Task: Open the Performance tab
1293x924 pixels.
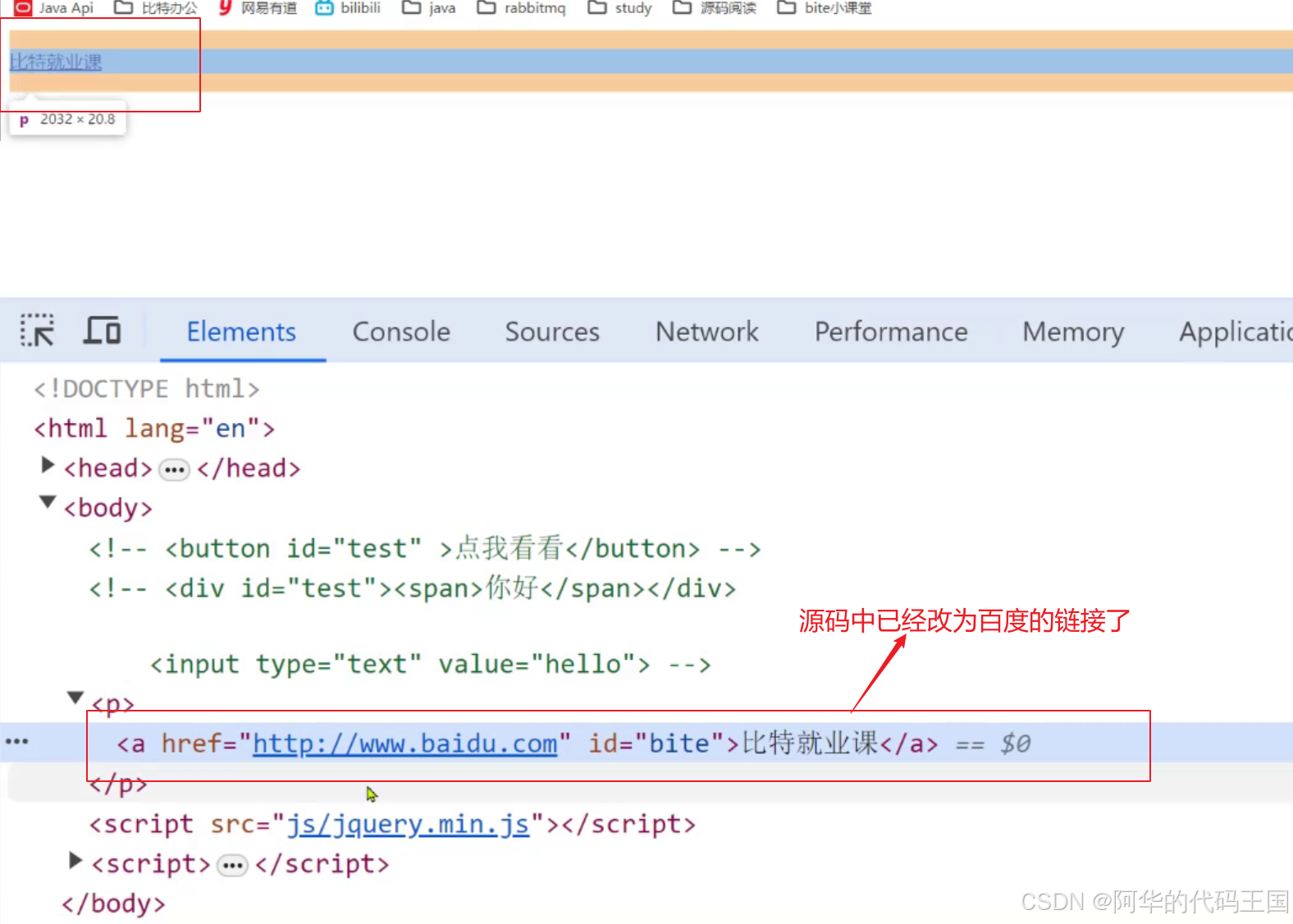Action: coord(891,332)
